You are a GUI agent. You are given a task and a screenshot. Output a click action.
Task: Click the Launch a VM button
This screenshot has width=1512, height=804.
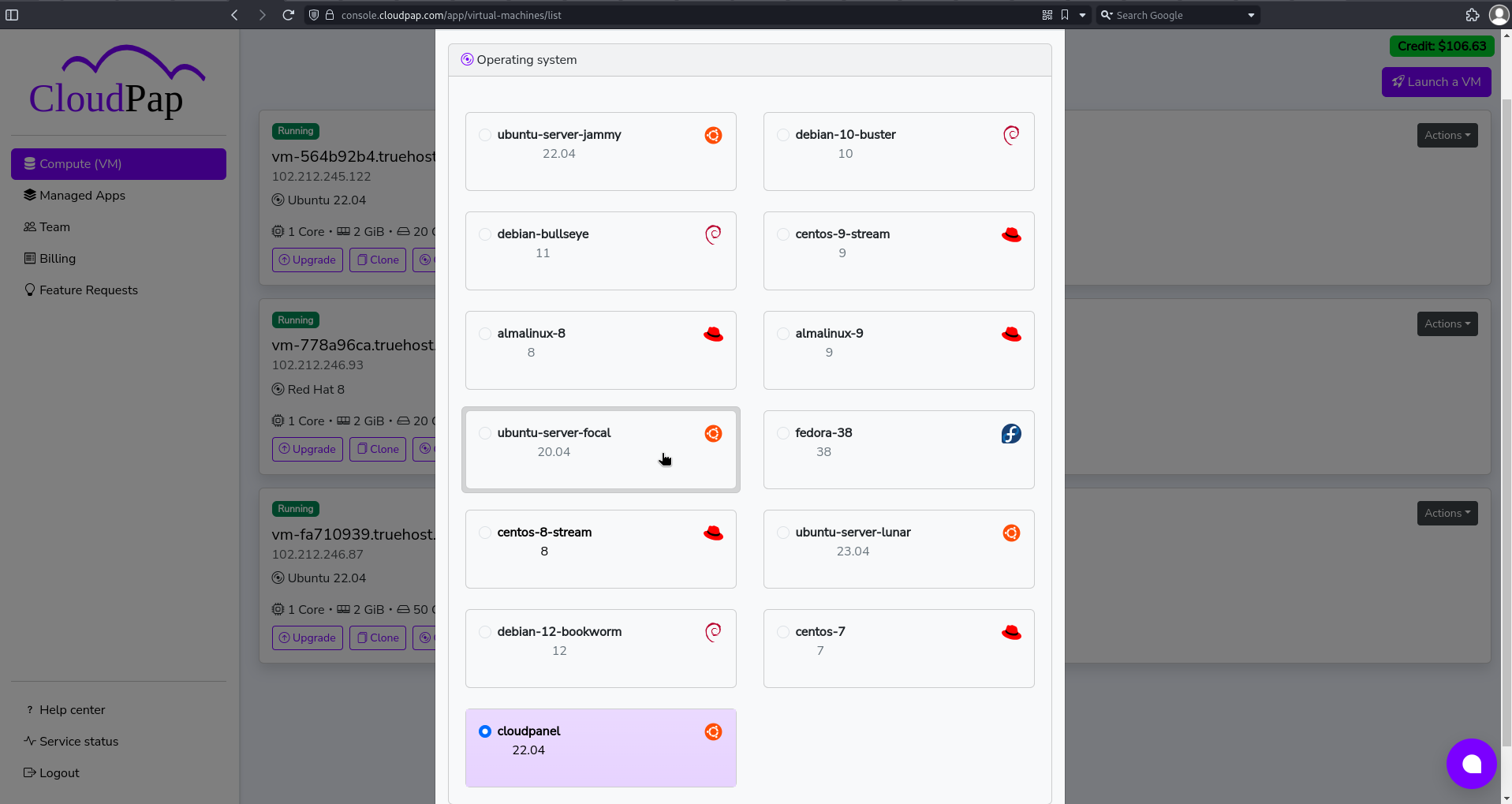click(1435, 81)
